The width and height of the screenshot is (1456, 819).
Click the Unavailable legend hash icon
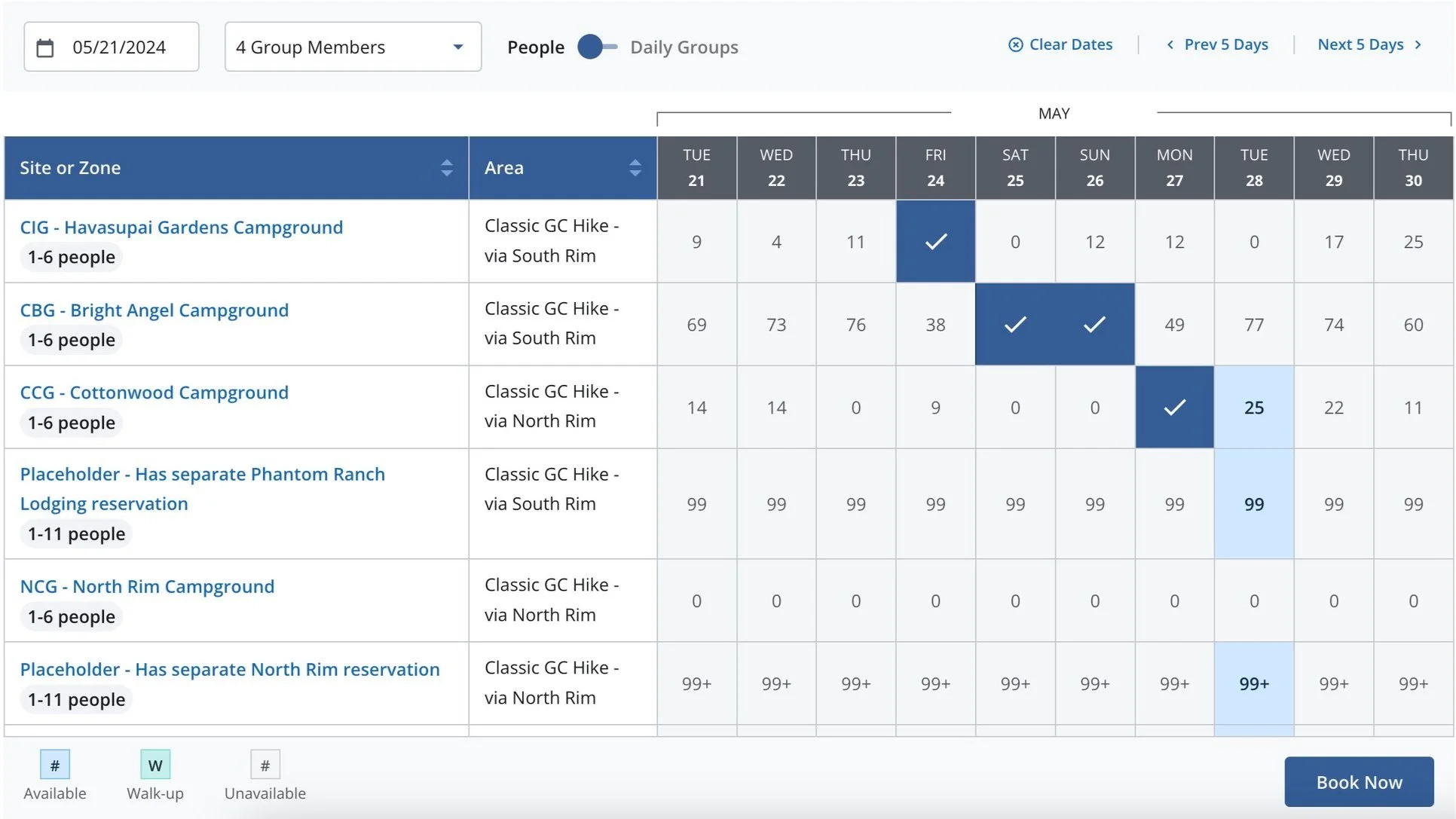click(x=265, y=766)
